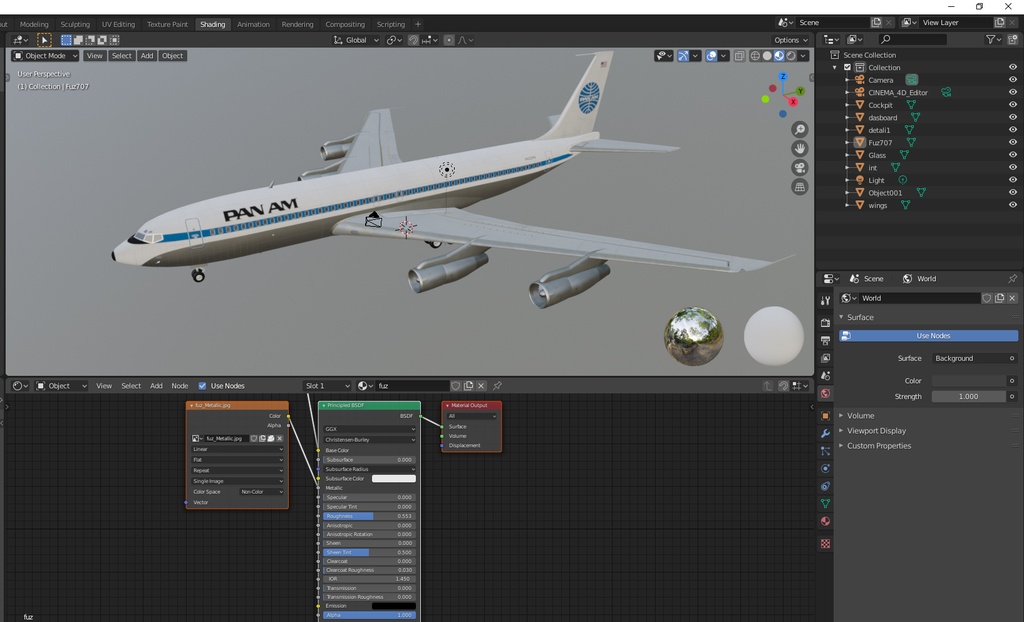
Task: Open the Add menu in the 3D viewport
Action: pyautogui.click(x=147, y=56)
